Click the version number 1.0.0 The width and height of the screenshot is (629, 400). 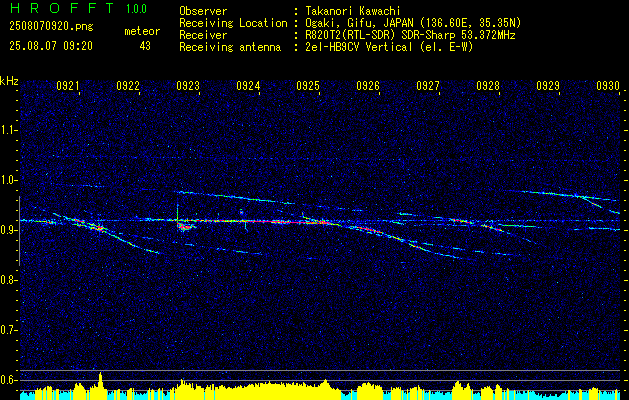coord(136,9)
